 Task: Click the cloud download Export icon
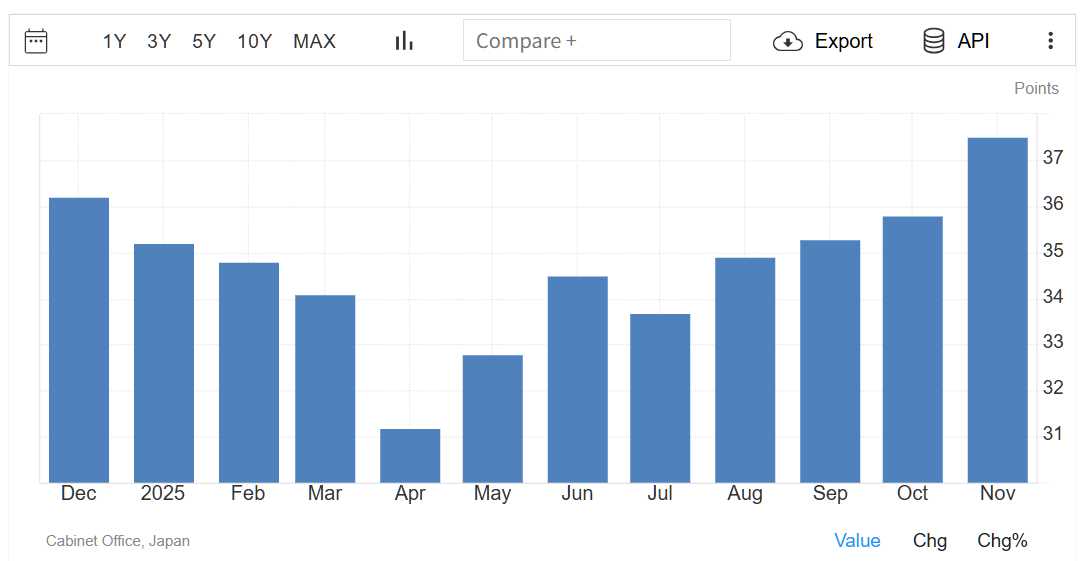788,41
